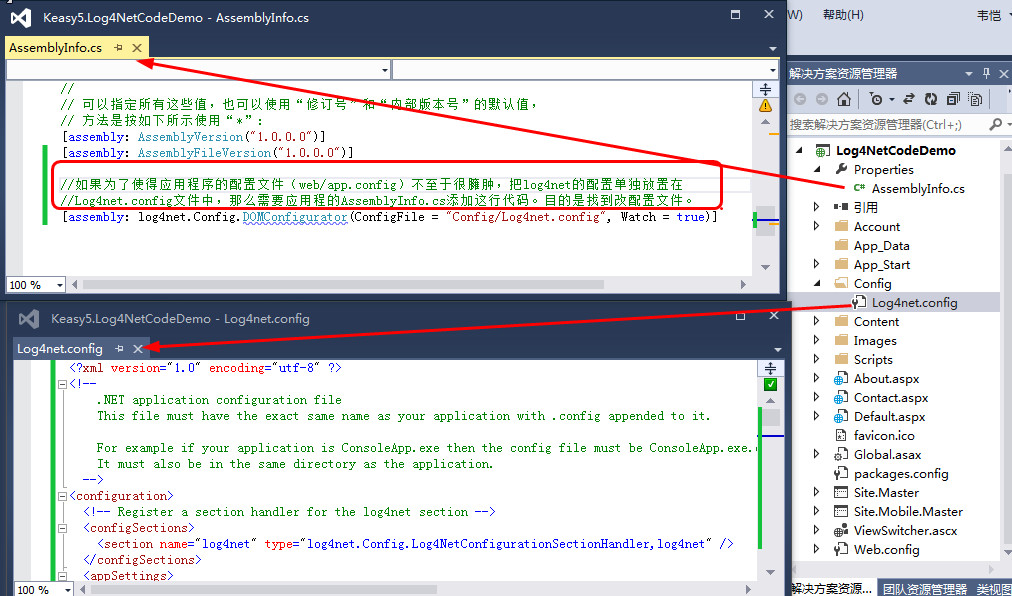This screenshot has height=596, width=1012.
Task: Expand the Content folder
Action: click(x=817, y=321)
